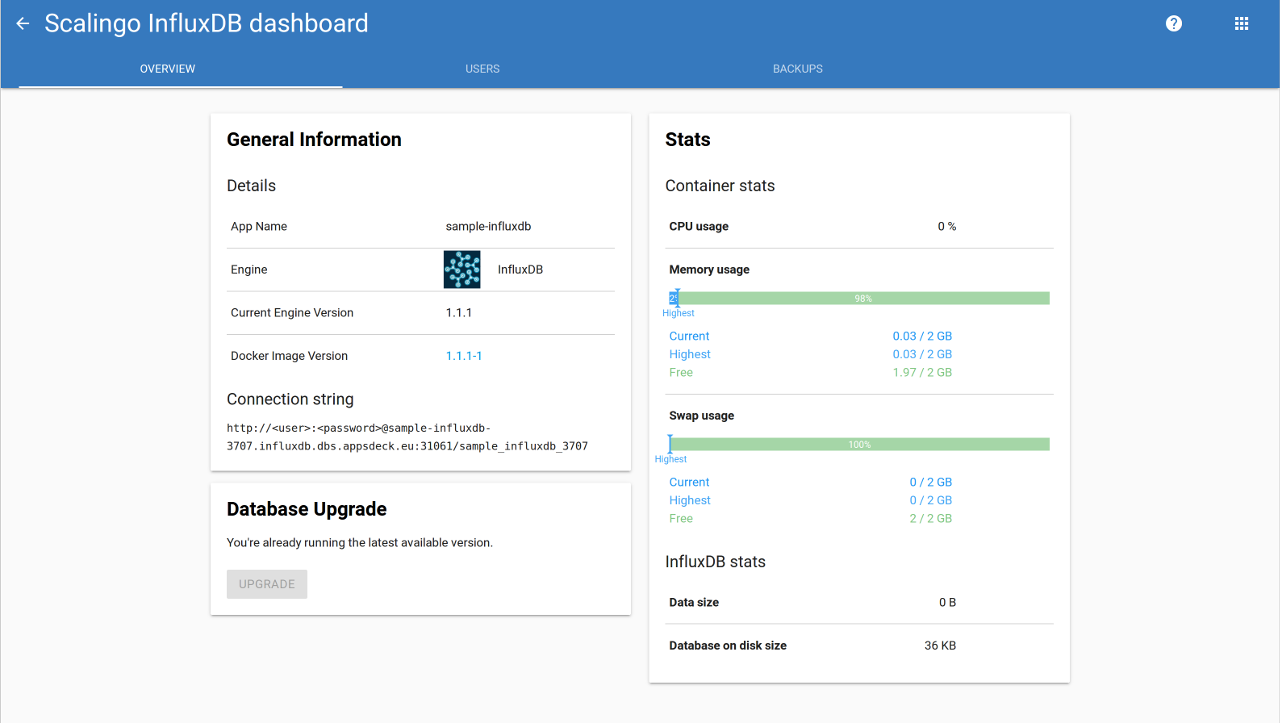Click the Data size value 0 B
Viewport: 1280px width, 723px height.
click(947, 603)
